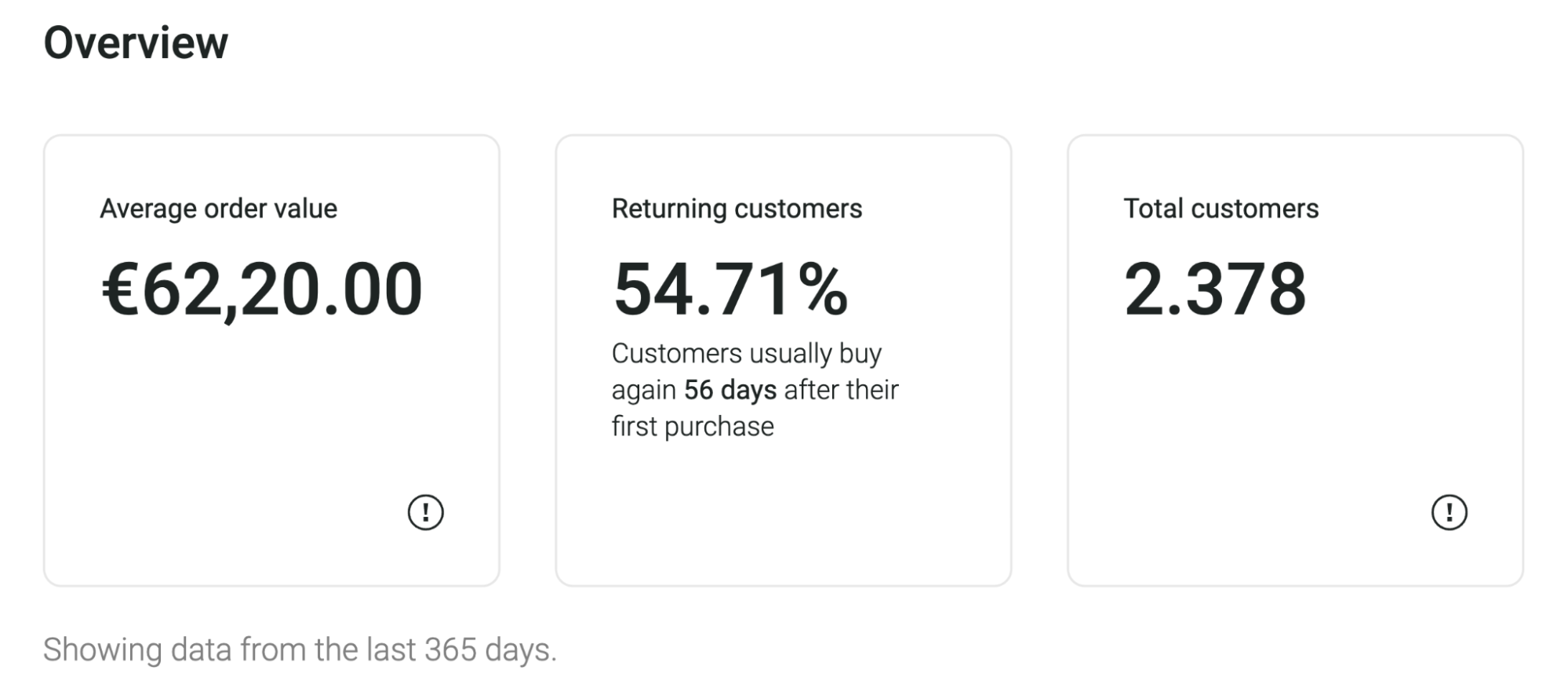
Task: Click 'Showing data from the last 365 days' note
Action: pyautogui.click(x=300, y=650)
